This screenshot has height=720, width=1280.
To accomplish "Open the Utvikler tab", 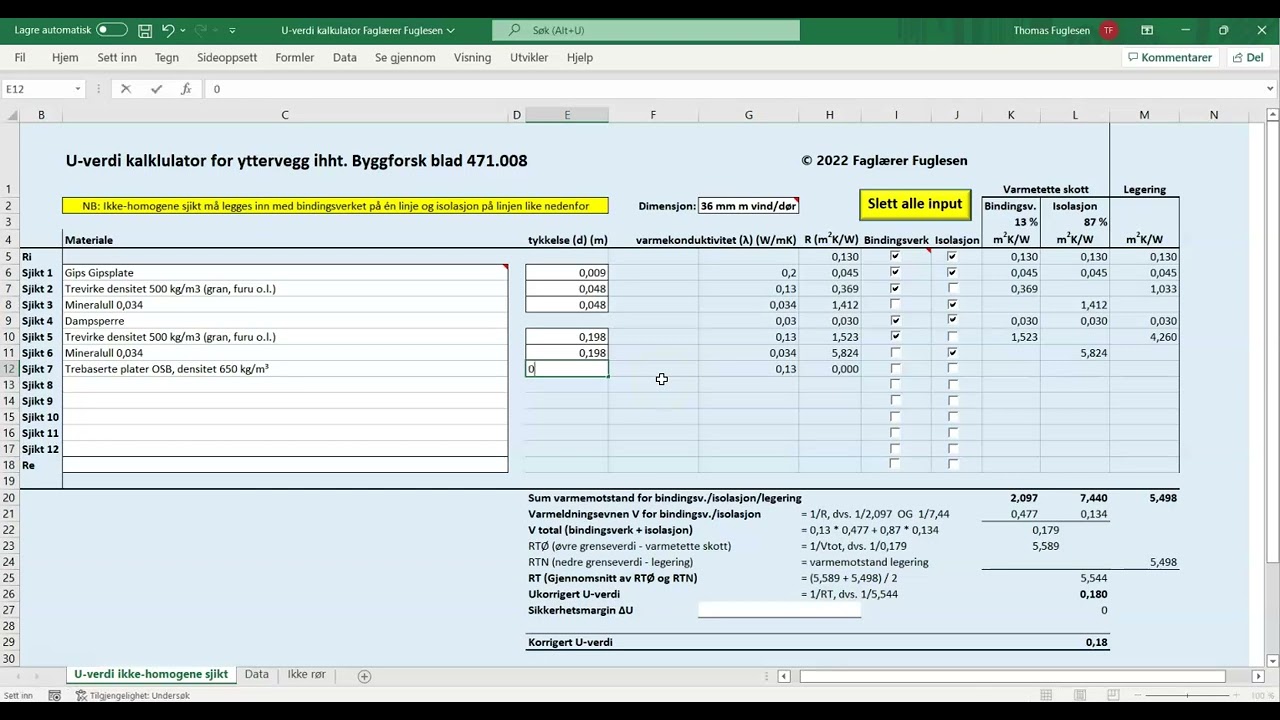I will tap(529, 58).
